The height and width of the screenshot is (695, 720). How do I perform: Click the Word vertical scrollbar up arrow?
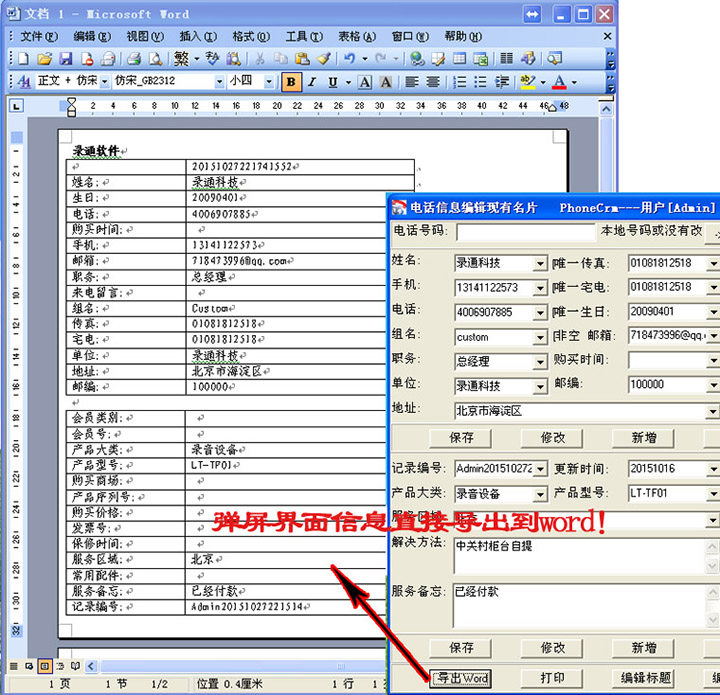pos(606,109)
